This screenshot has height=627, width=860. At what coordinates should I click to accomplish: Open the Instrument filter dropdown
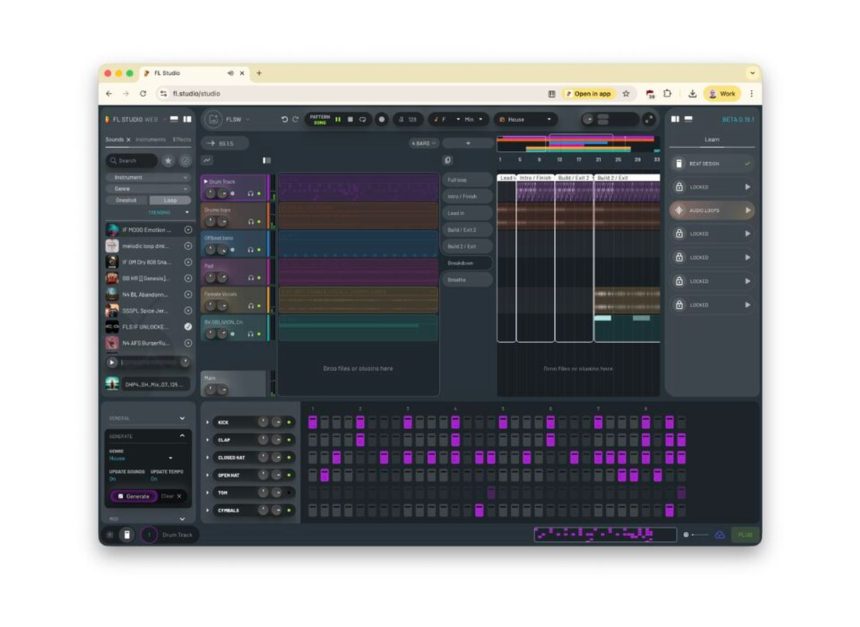click(148, 177)
